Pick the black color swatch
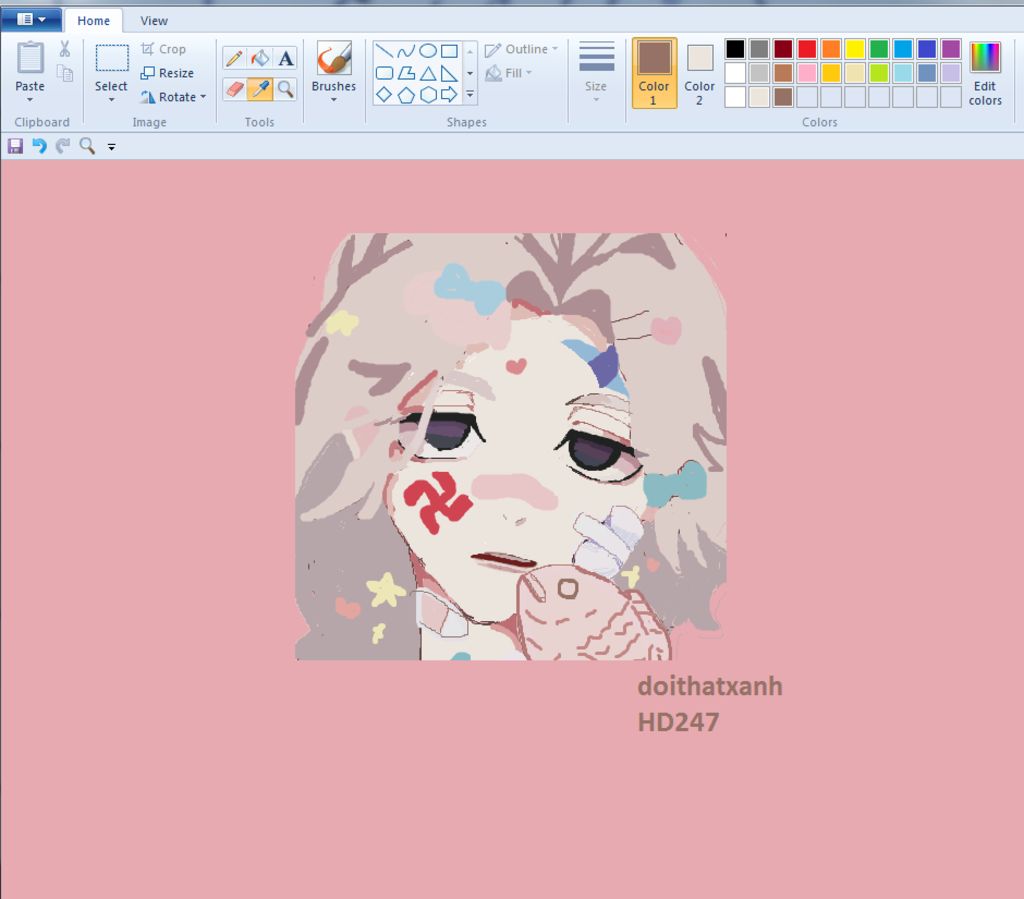The height and width of the screenshot is (899, 1024). [x=735, y=49]
